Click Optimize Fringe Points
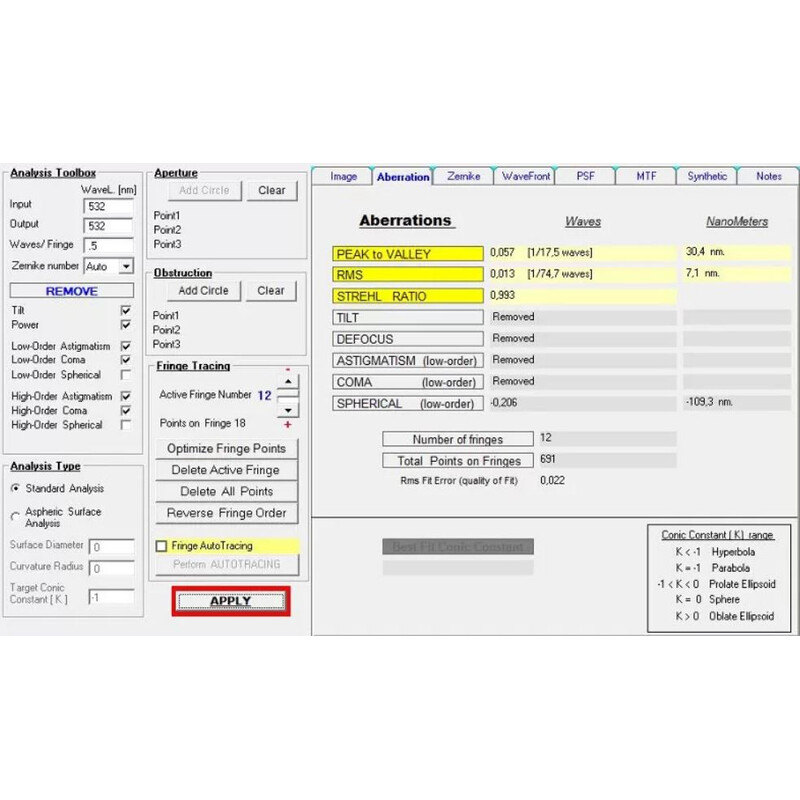The height and width of the screenshot is (800, 800). coord(226,449)
